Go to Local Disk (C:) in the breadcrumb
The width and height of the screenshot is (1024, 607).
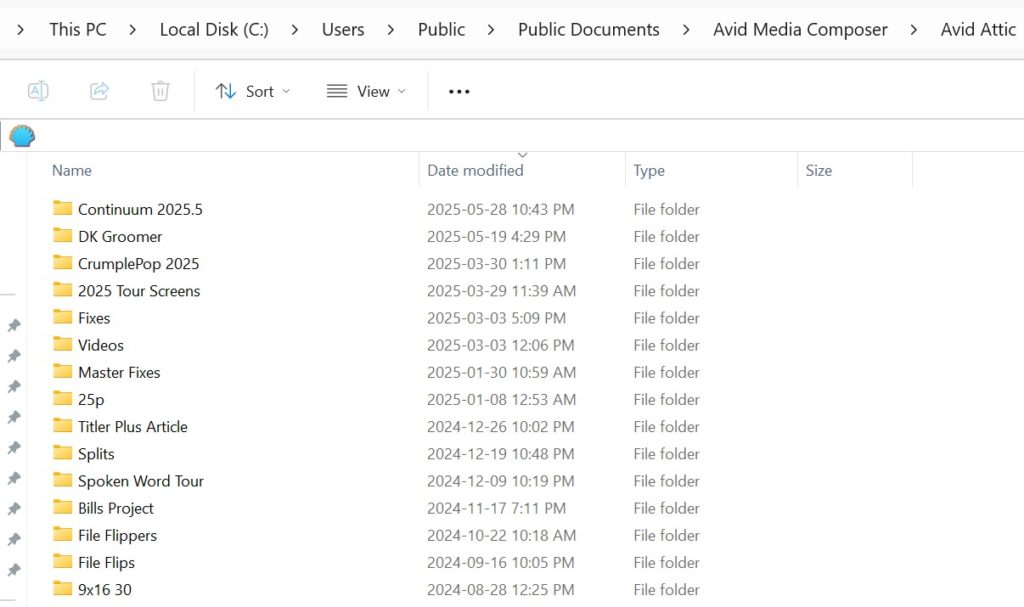pyautogui.click(x=214, y=29)
